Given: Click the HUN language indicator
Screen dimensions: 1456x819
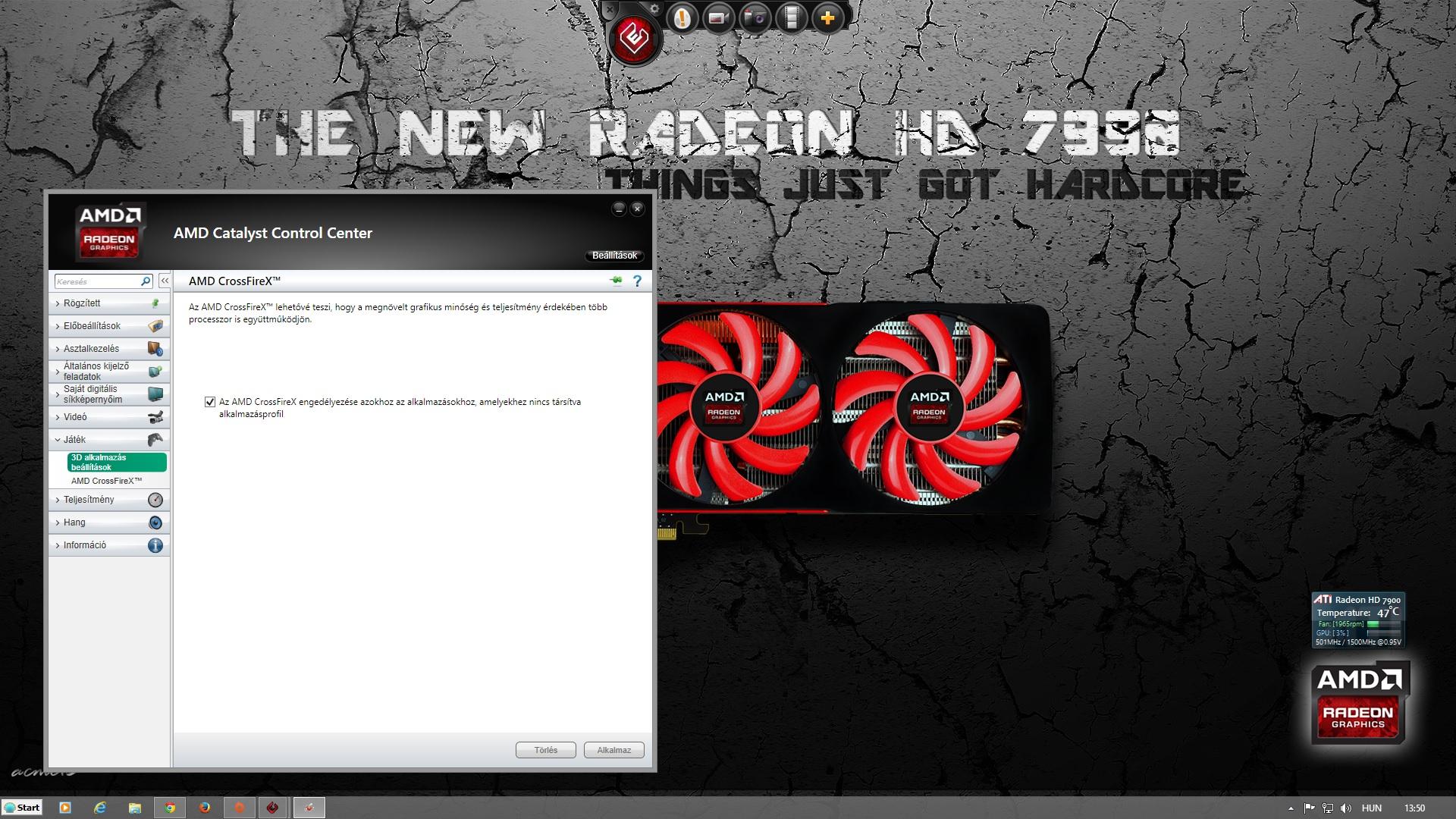Looking at the screenshot, I should tap(1372, 808).
